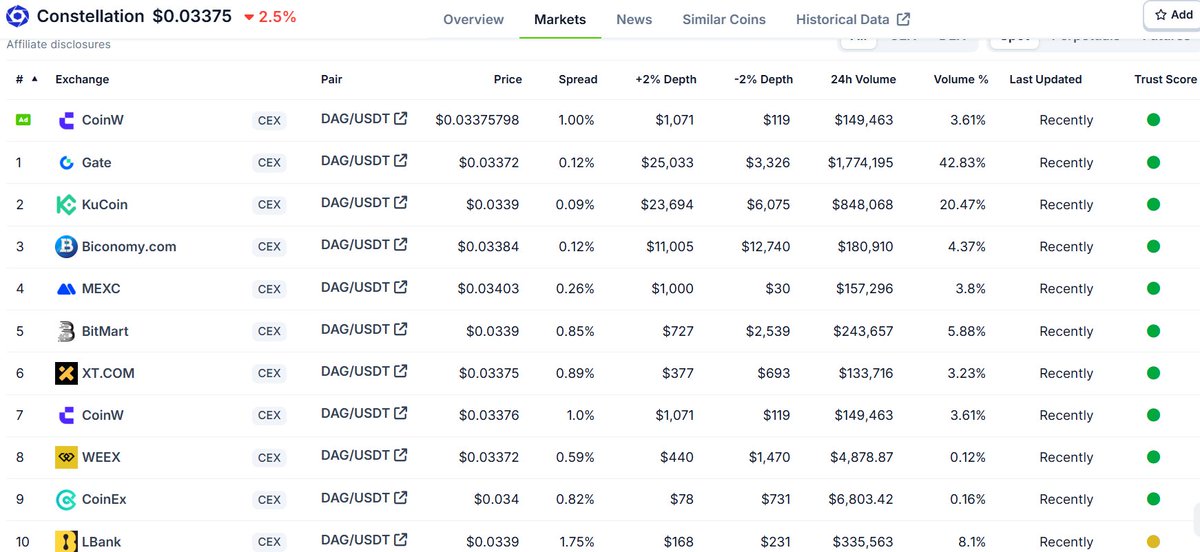Image resolution: width=1200 pixels, height=552 pixels.
Task: Click XT.COM last updated Recently
Action: [x=1066, y=373]
